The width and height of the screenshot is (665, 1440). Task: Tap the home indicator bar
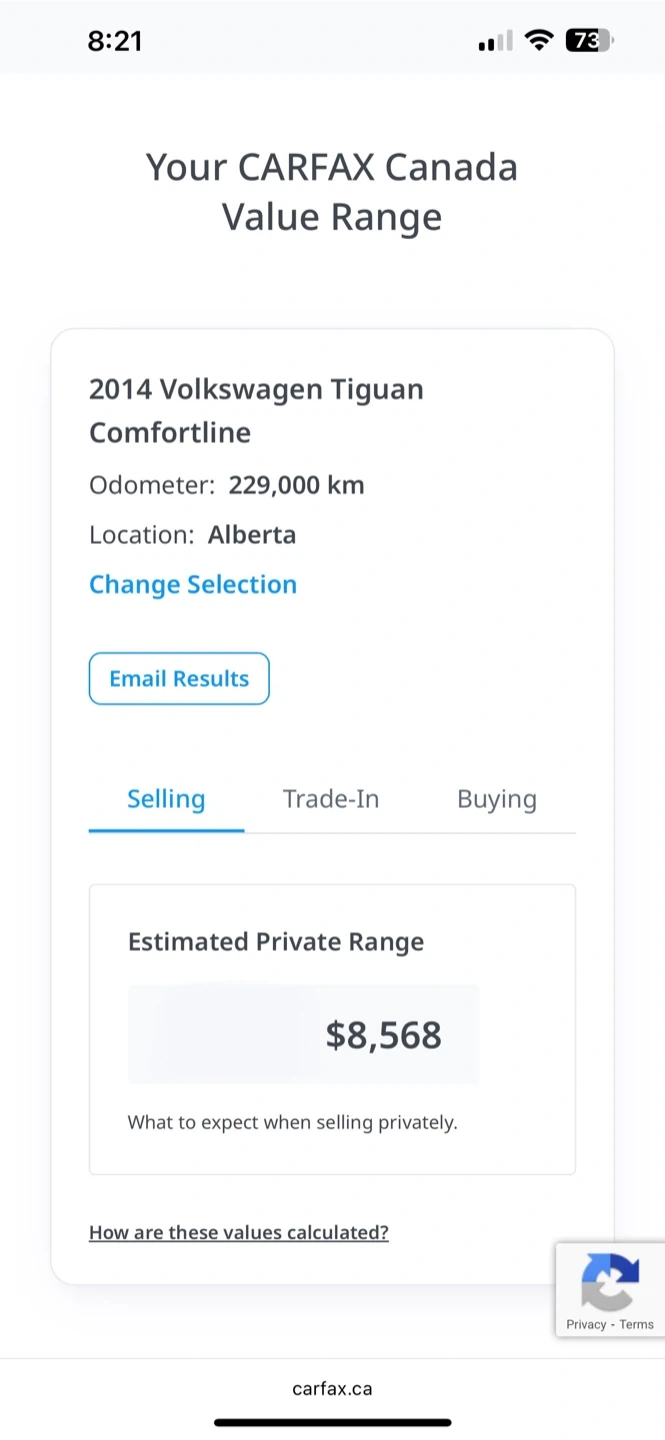(332, 1422)
